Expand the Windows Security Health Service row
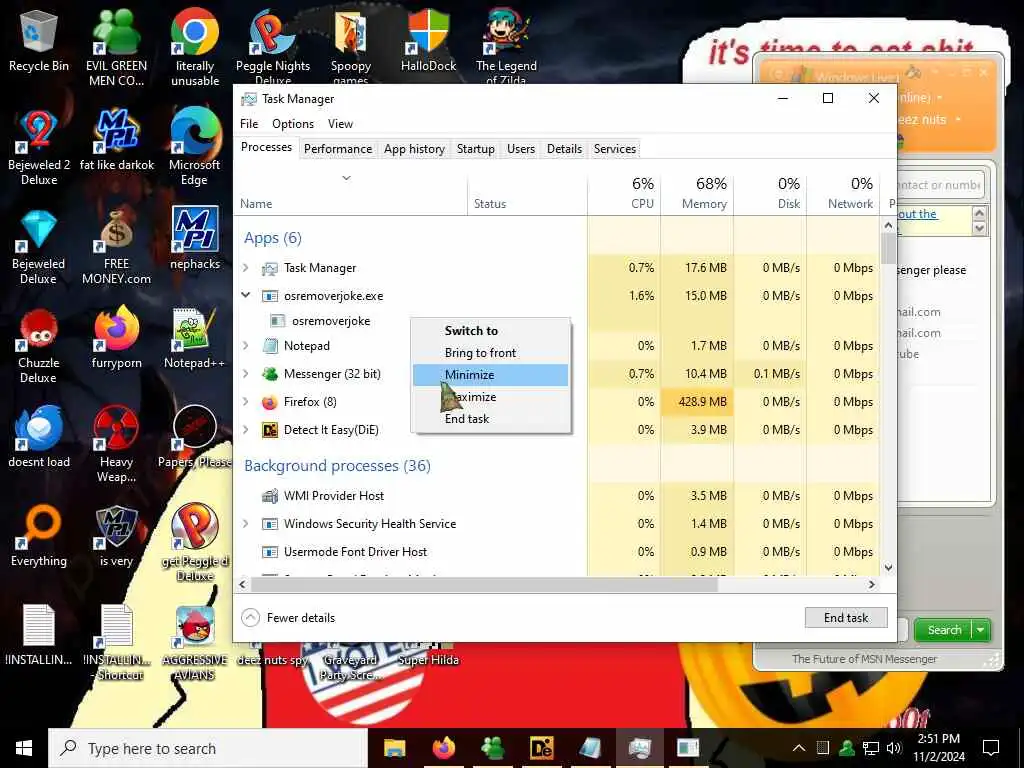1024x768 pixels. [246, 524]
